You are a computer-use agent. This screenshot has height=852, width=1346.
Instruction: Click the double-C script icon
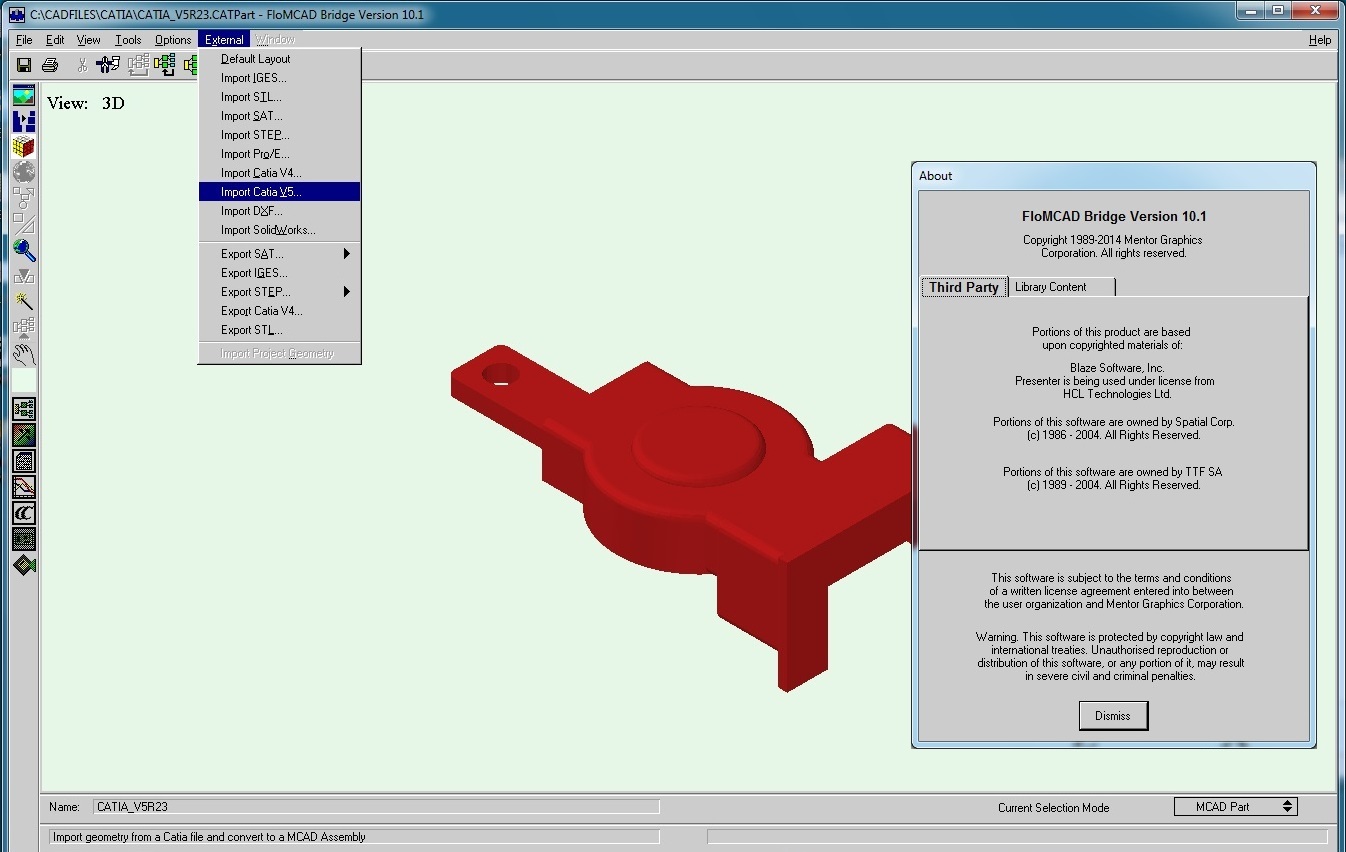point(24,513)
